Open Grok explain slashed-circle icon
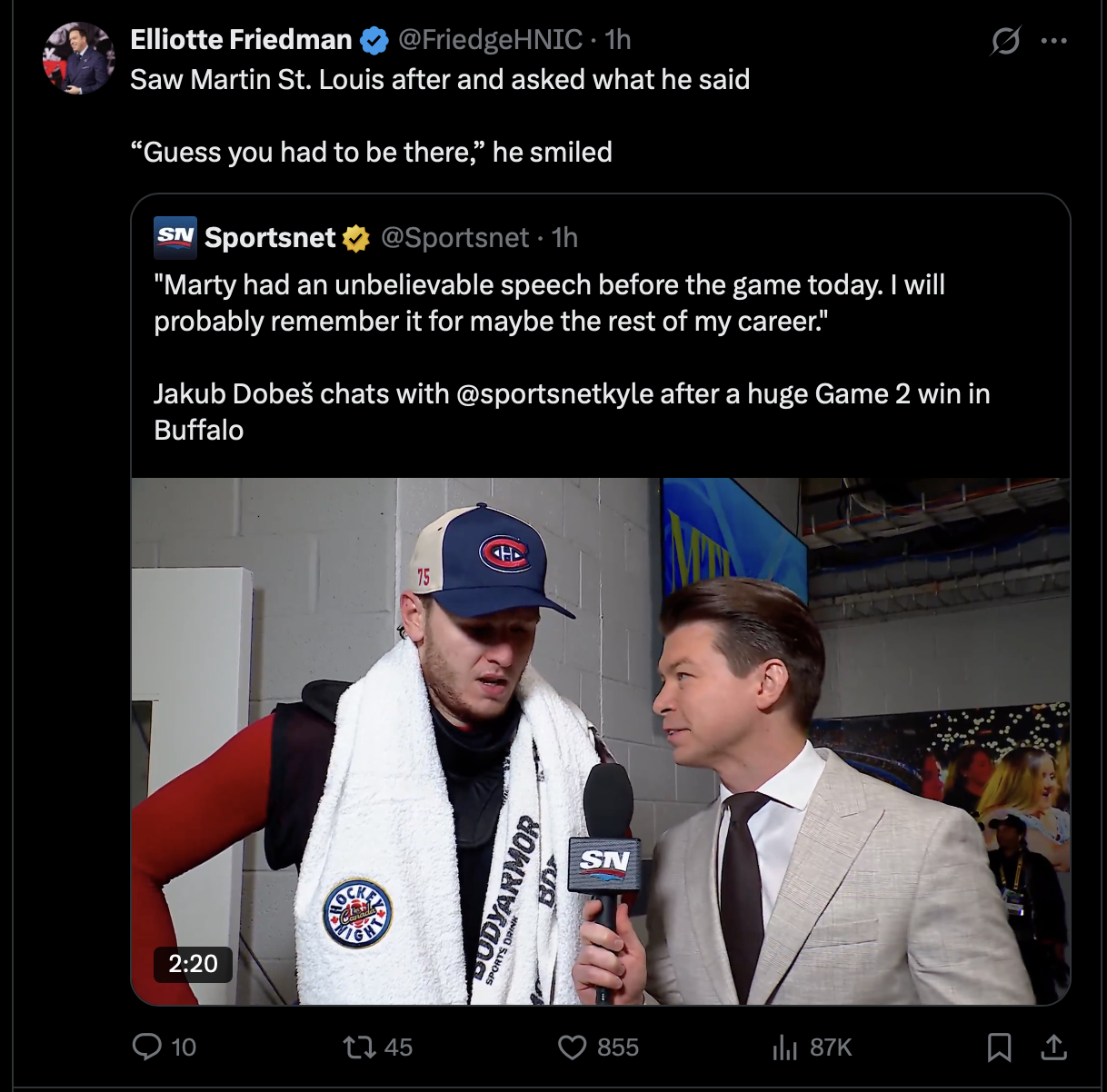Screen dimensions: 1107x1092 (1005, 41)
